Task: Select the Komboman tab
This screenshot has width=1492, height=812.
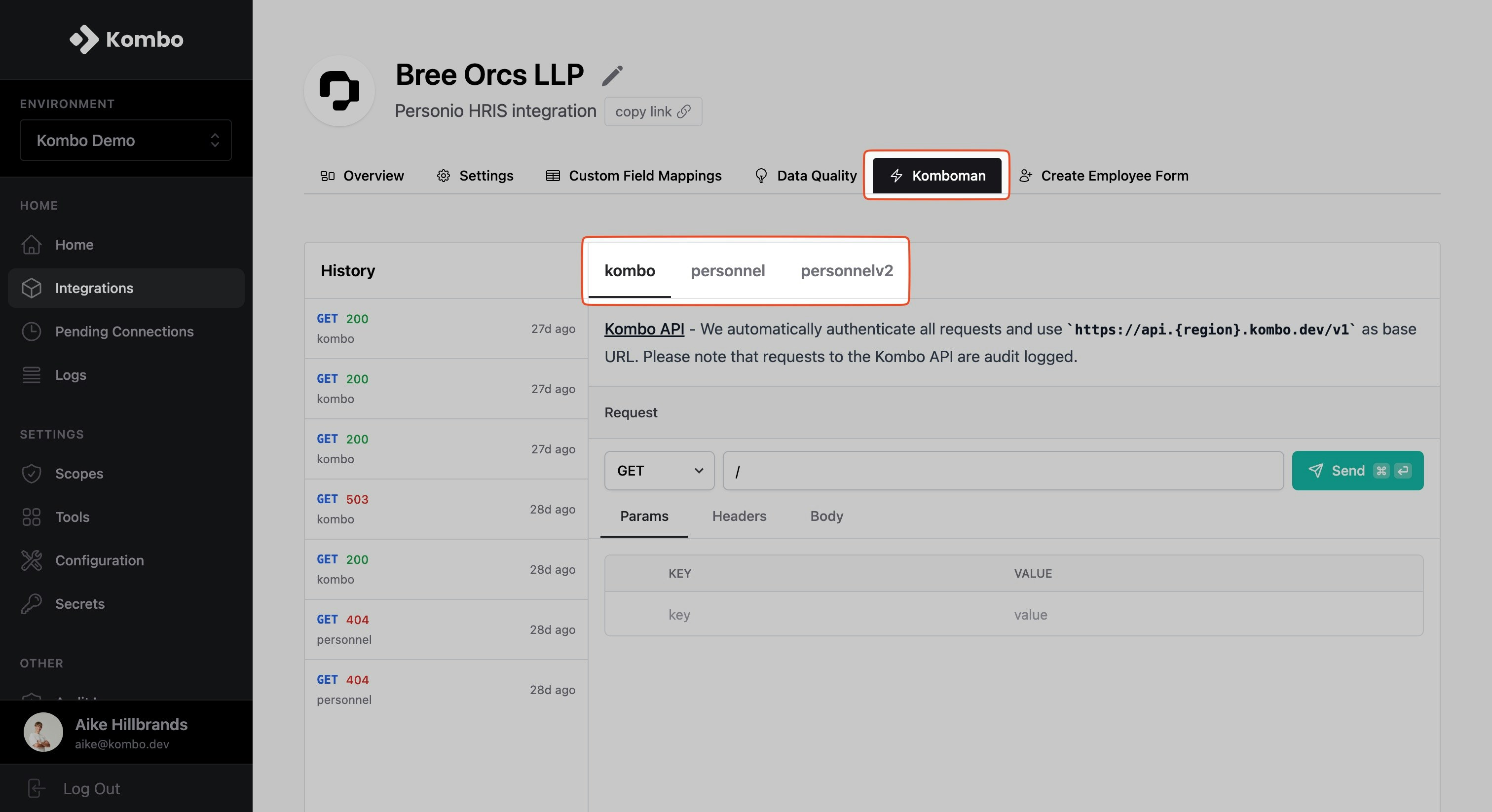Action: [936, 176]
